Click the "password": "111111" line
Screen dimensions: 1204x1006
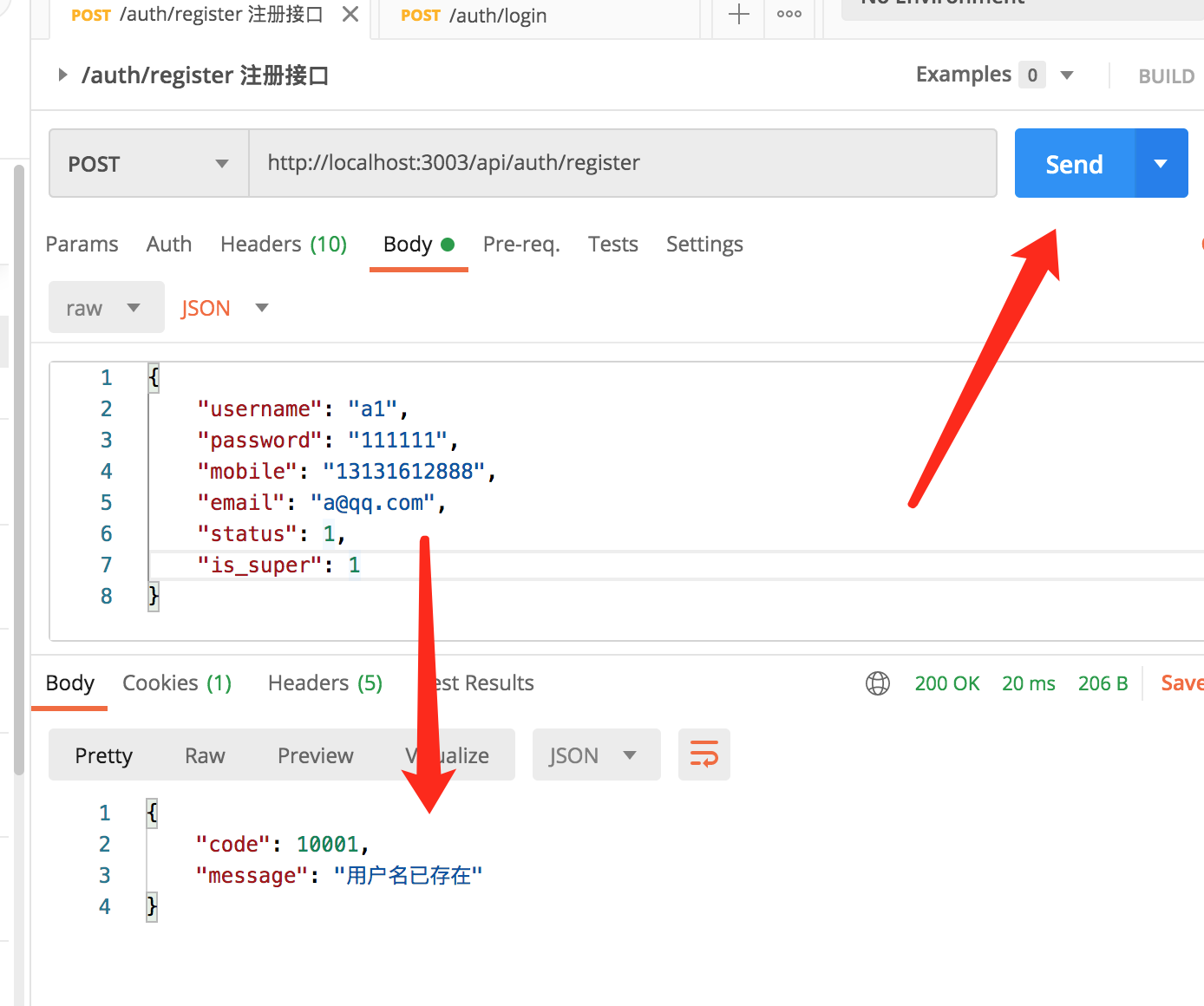pos(327,440)
